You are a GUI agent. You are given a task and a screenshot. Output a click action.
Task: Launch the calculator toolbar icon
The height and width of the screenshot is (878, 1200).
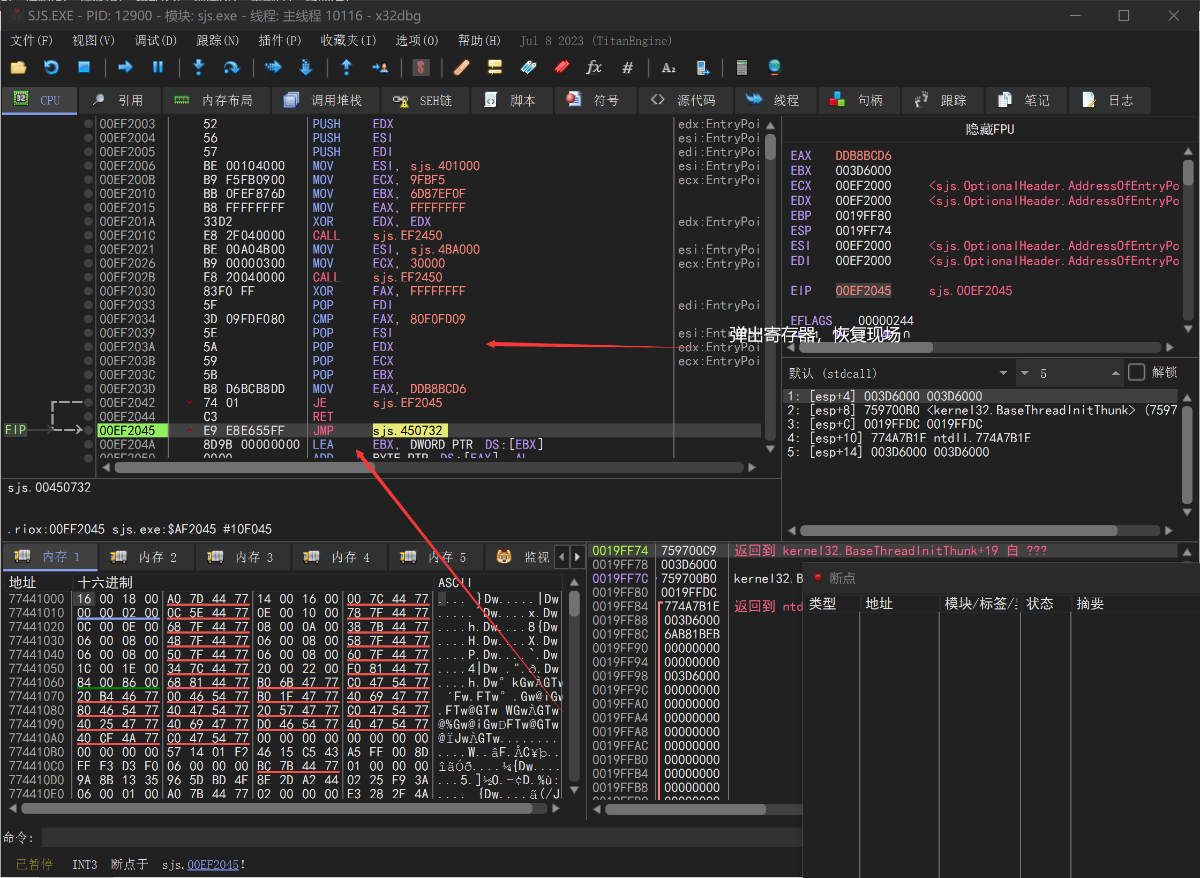[741, 67]
